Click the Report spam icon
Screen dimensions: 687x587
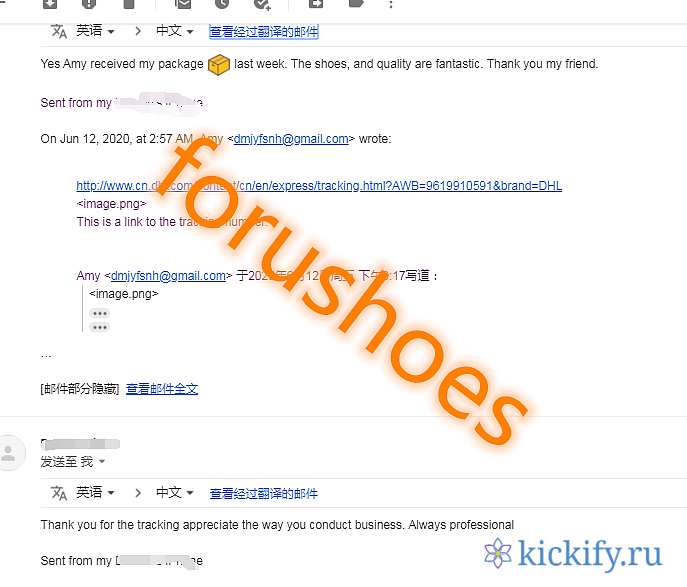[x=89, y=4]
